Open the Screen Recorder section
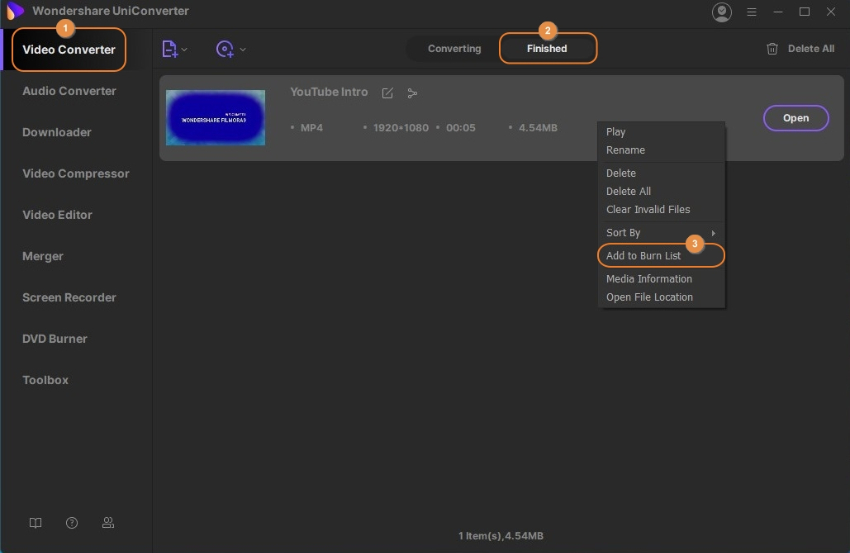The width and height of the screenshot is (850, 553). [69, 297]
